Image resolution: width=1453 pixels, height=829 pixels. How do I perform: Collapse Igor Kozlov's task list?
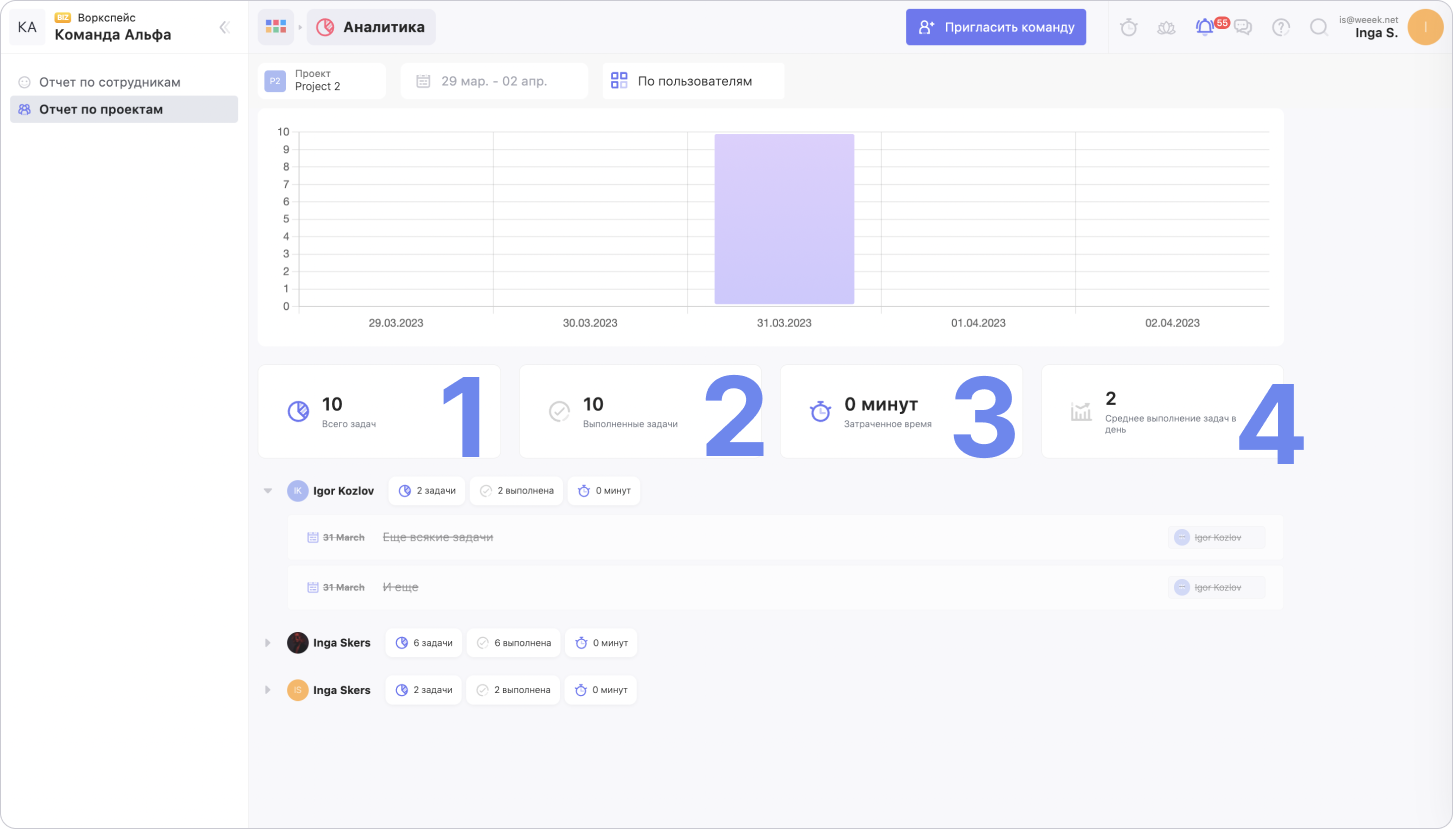click(x=268, y=491)
